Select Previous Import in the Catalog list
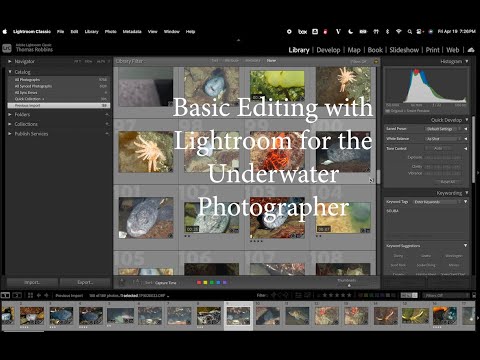 pos(59,105)
